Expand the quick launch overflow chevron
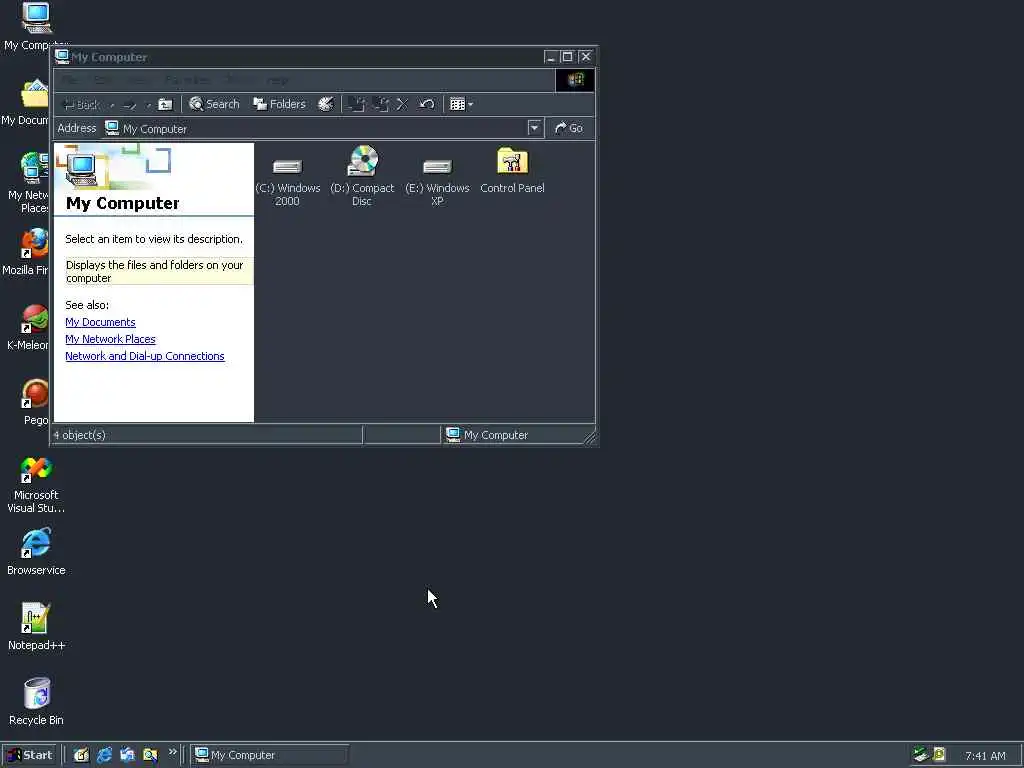1024x768 pixels. (172, 752)
